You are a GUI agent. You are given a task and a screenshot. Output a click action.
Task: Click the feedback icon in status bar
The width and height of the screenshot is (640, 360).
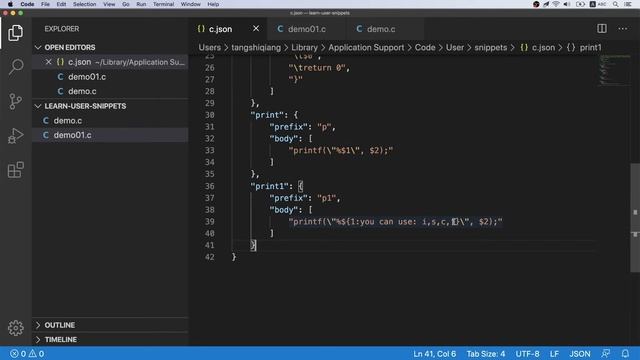(x=606, y=353)
